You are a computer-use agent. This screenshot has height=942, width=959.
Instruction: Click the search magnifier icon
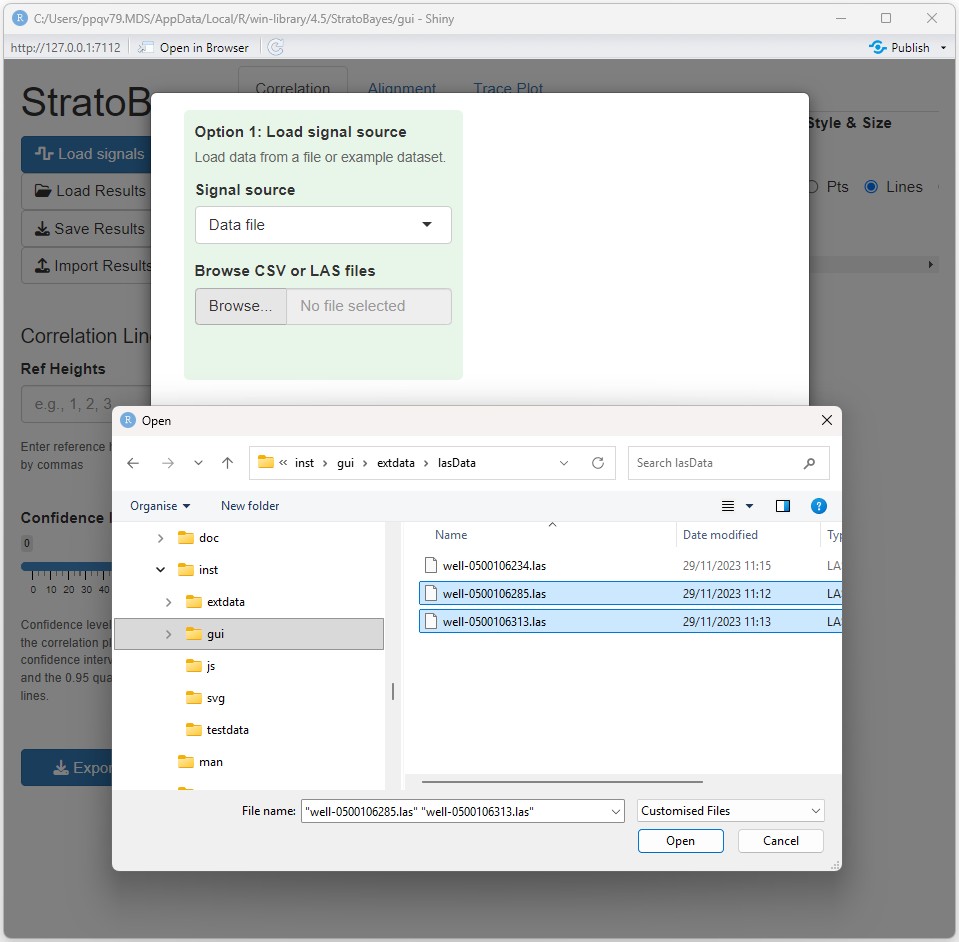point(809,463)
